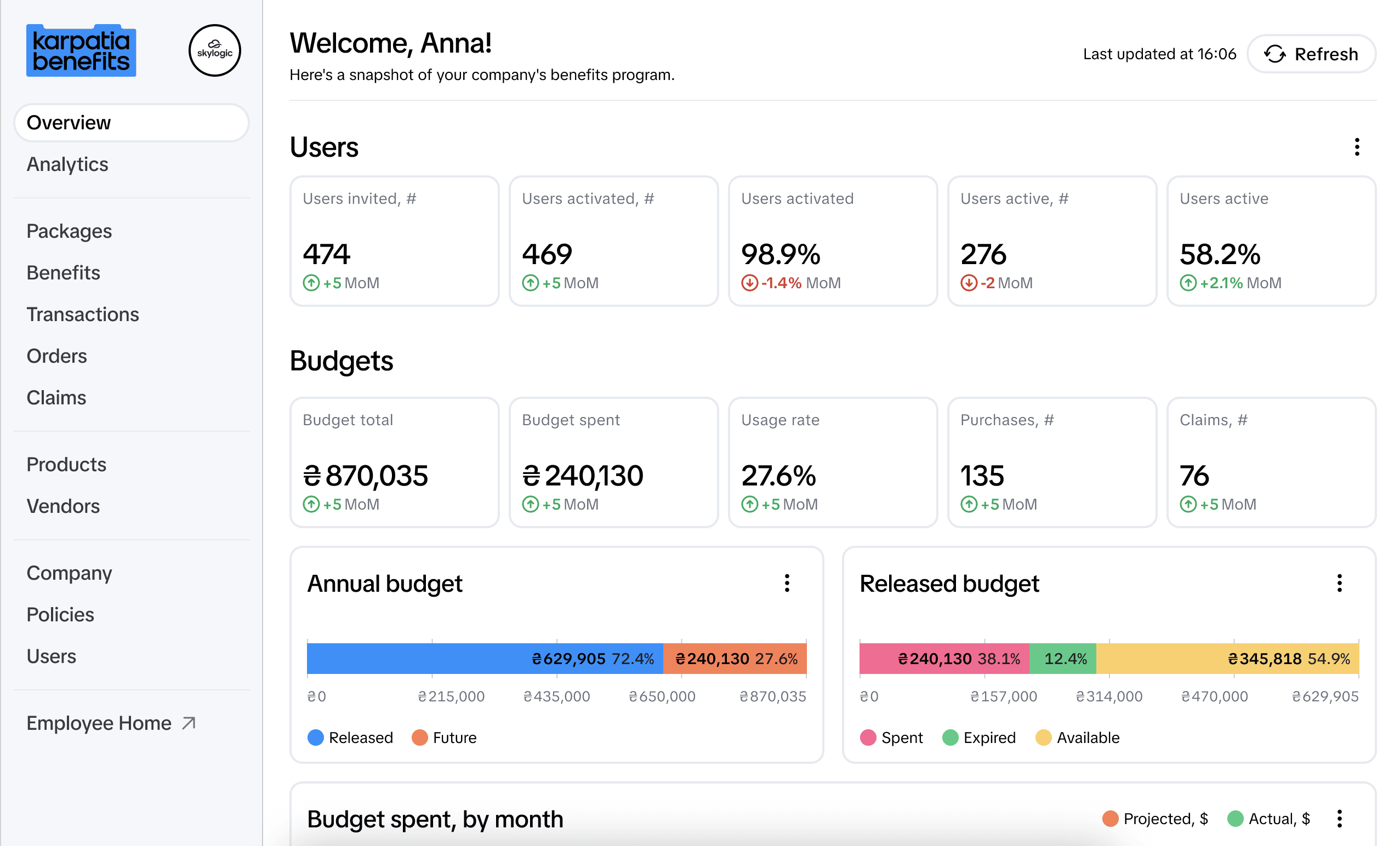
Task: Click the Budget total ₴870,035 value
Action: pos(365,475)
